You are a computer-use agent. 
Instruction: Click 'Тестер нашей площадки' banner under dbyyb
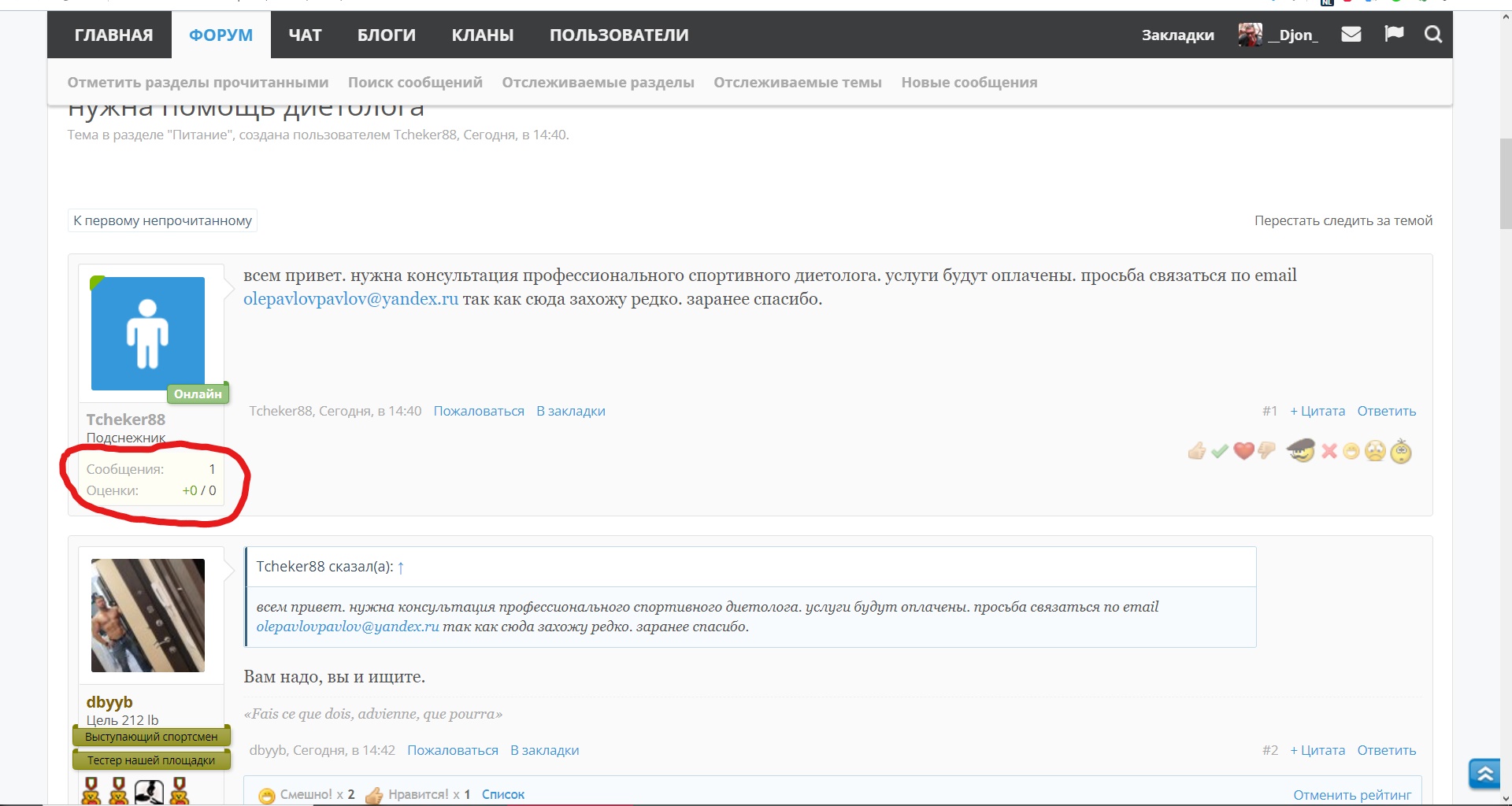[151, 760]
